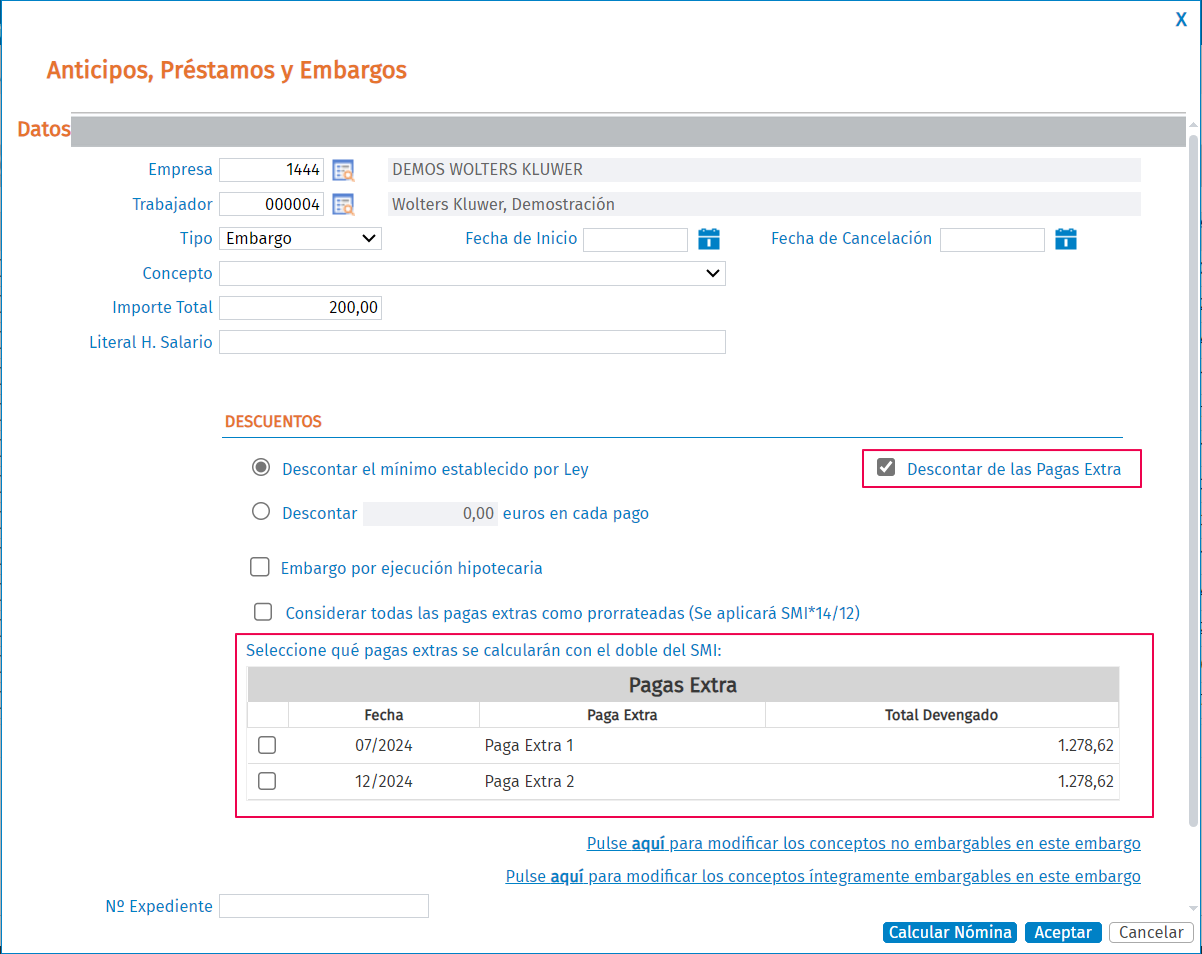The width and height of the screenshot is (1202, 954).
Task: Open Fecha de Inicio calendar picker
Action: click(709, 239)
